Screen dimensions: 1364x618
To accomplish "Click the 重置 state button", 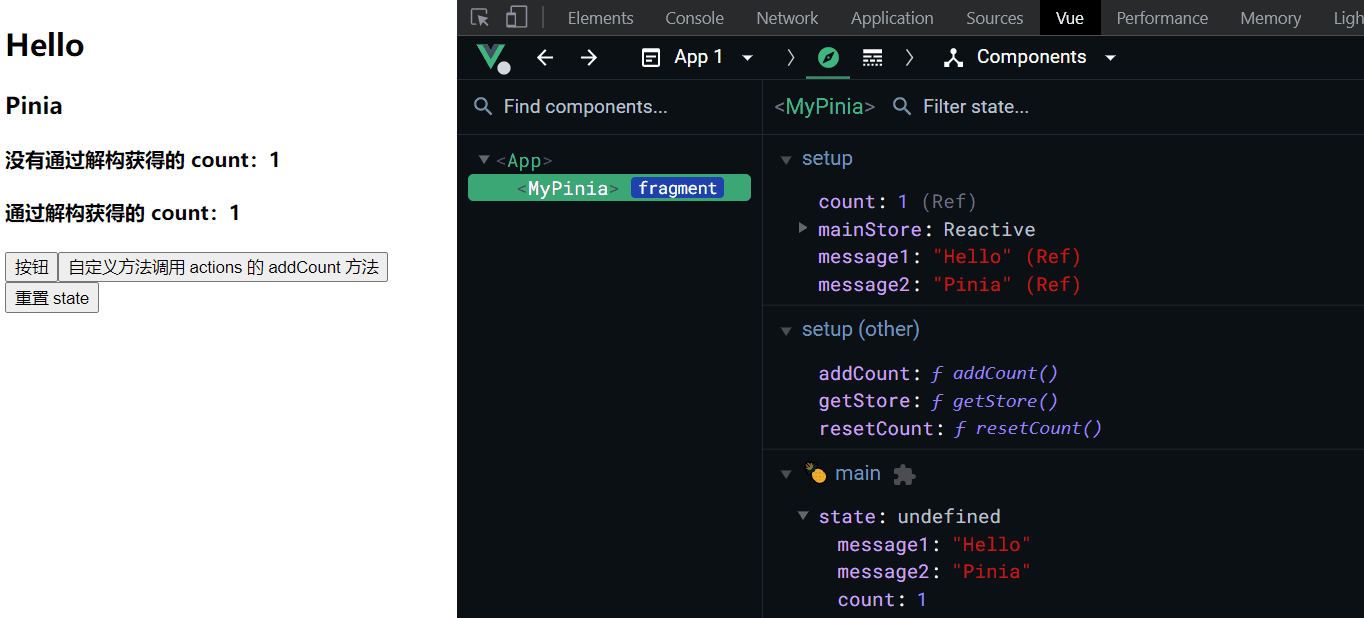I will [52, 298].
